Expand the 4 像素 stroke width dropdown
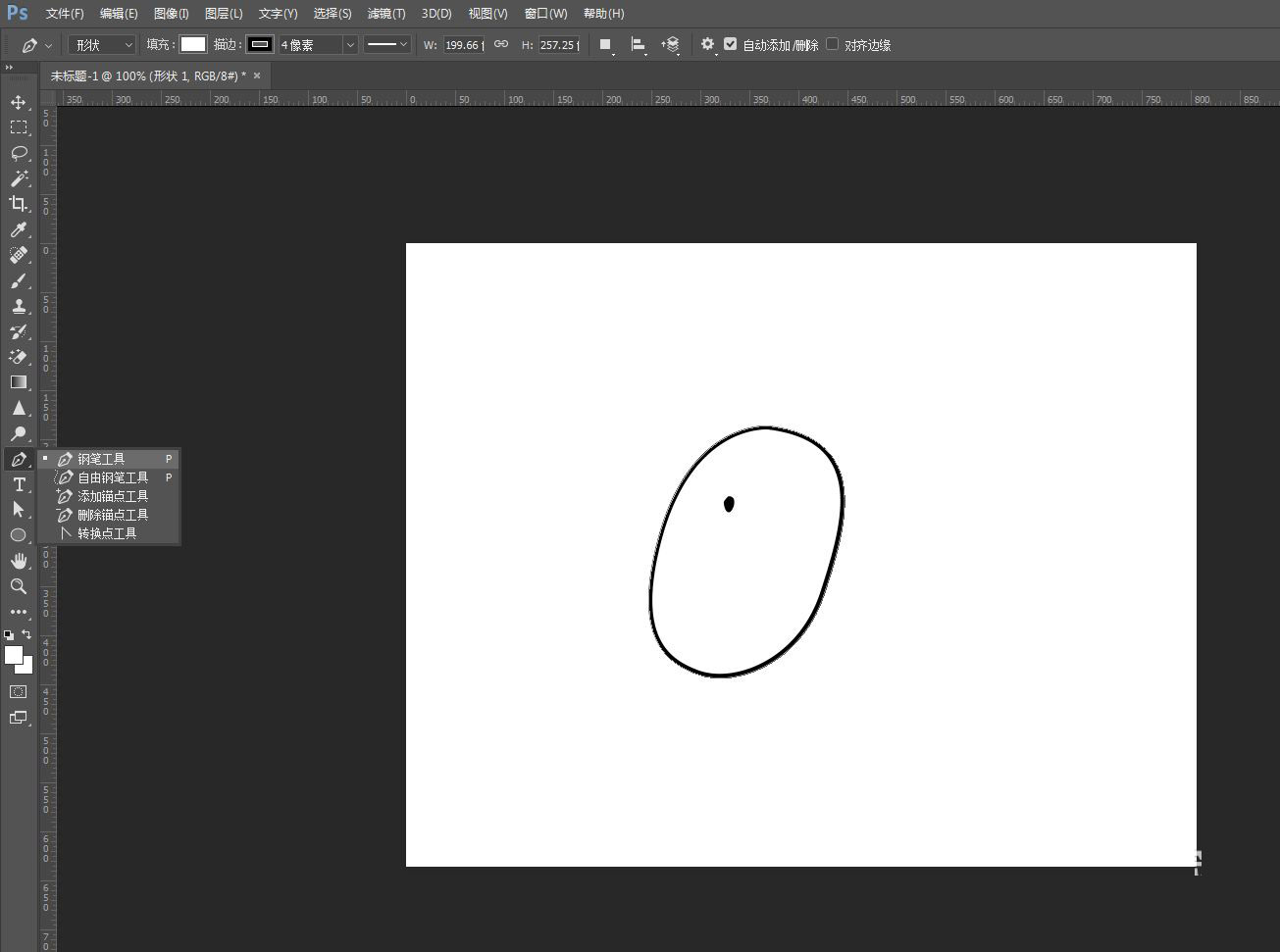This screenshot has width=1280, height=952. tap(350, 45)
